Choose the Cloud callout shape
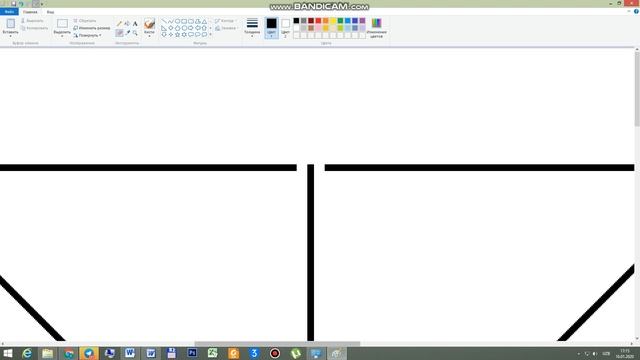Image resolution: width=640 pixels, height=360 pixels. (204, 35)
